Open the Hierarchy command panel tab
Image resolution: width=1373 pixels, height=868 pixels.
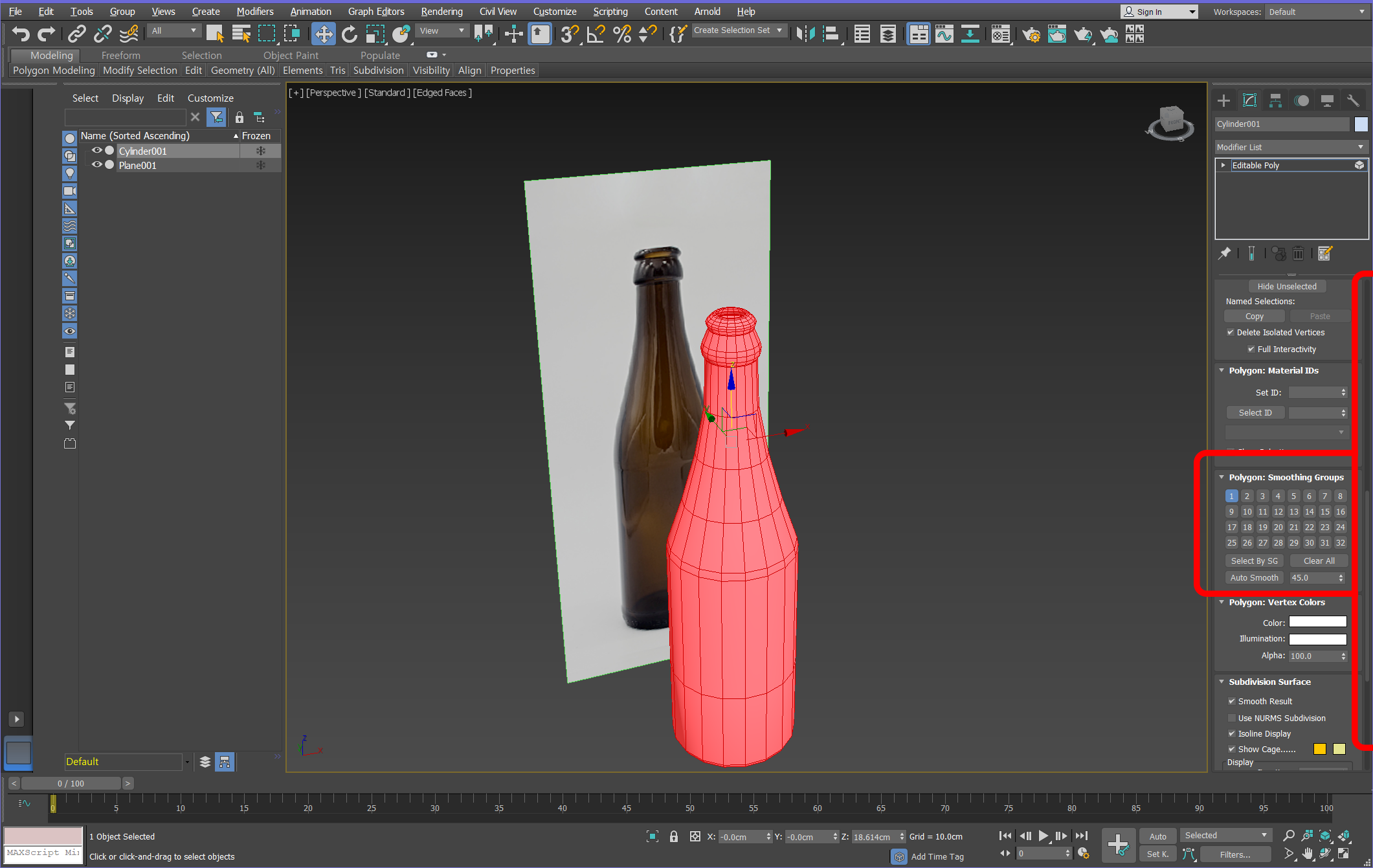[1275, 100]
